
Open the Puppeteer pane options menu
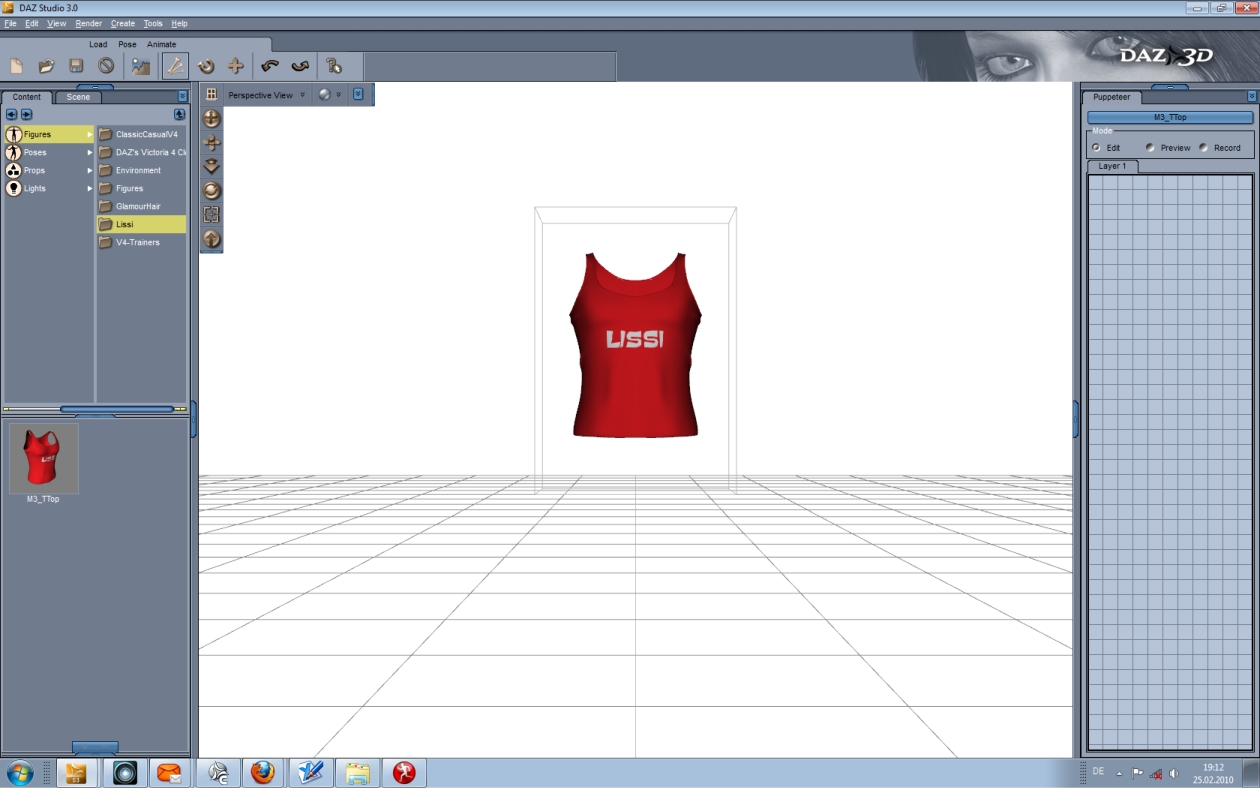pyautogui.click(x=1252, y=96)
